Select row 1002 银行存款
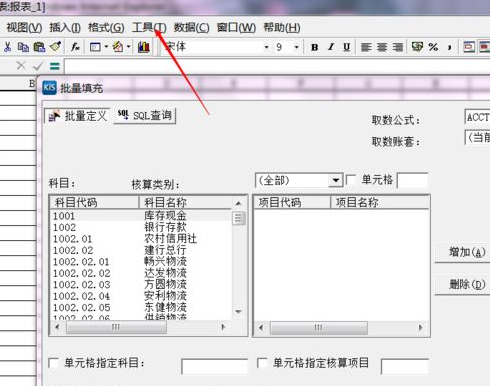 141,227
